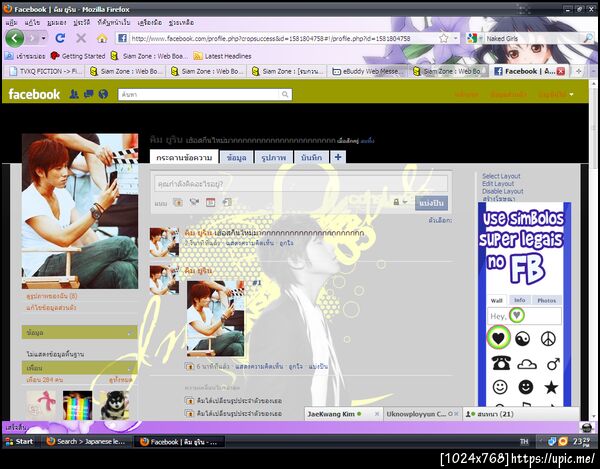Click Disable Layout link
Image resolution: width=600 pixels, height=469 pixels.
click(503, 191)
